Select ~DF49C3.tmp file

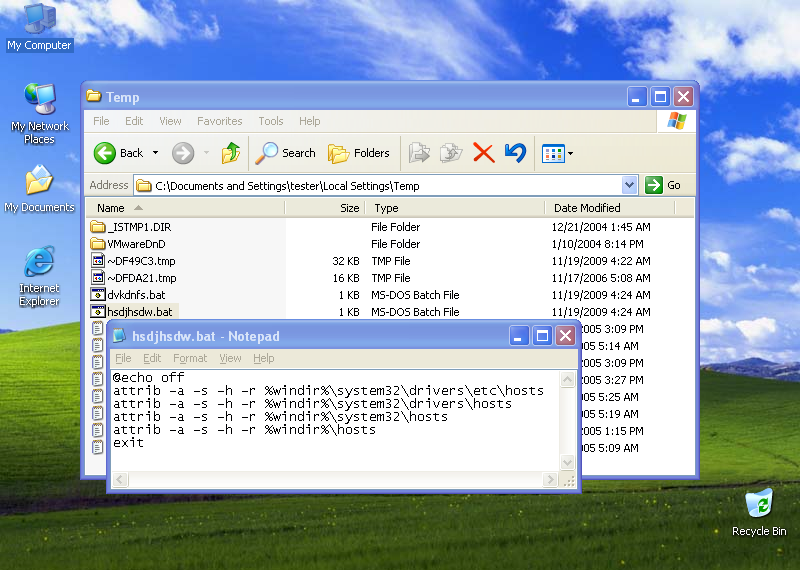133,261
